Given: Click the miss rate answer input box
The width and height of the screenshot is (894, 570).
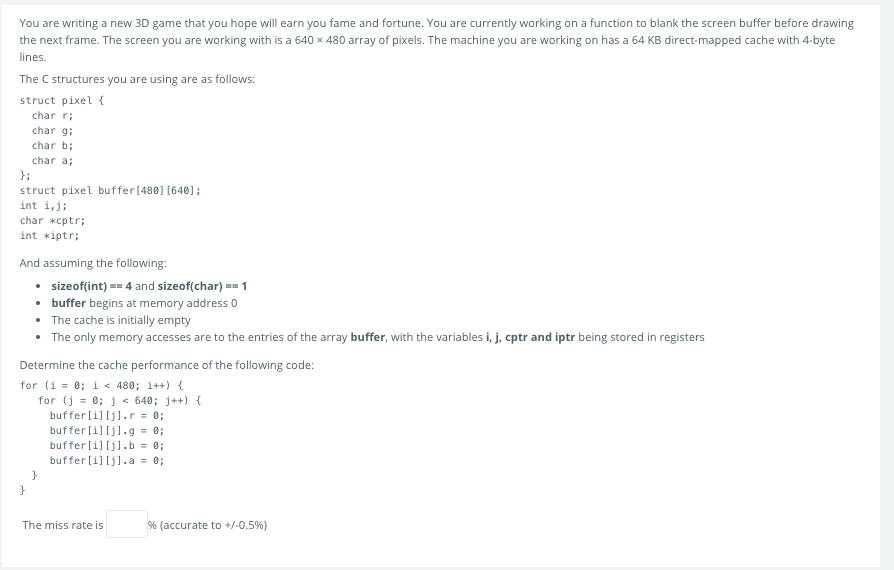Looking at the screenshot, I should [127, 524].
